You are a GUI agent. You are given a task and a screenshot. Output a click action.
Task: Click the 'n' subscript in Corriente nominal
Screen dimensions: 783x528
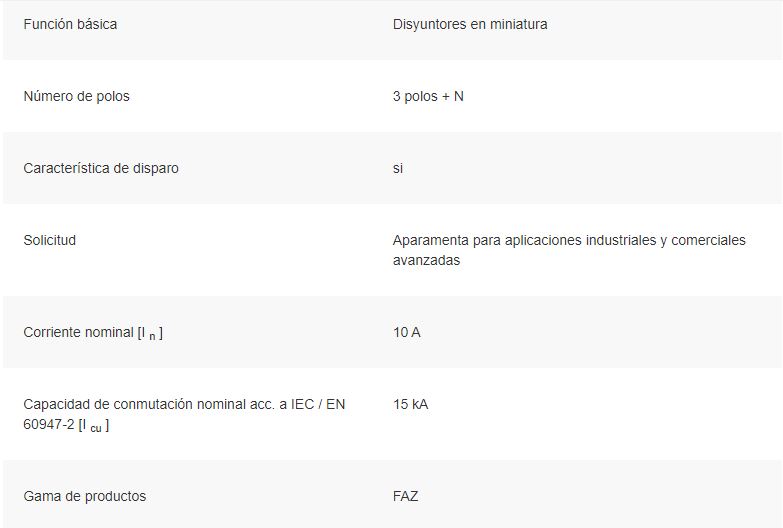point(152,337)
